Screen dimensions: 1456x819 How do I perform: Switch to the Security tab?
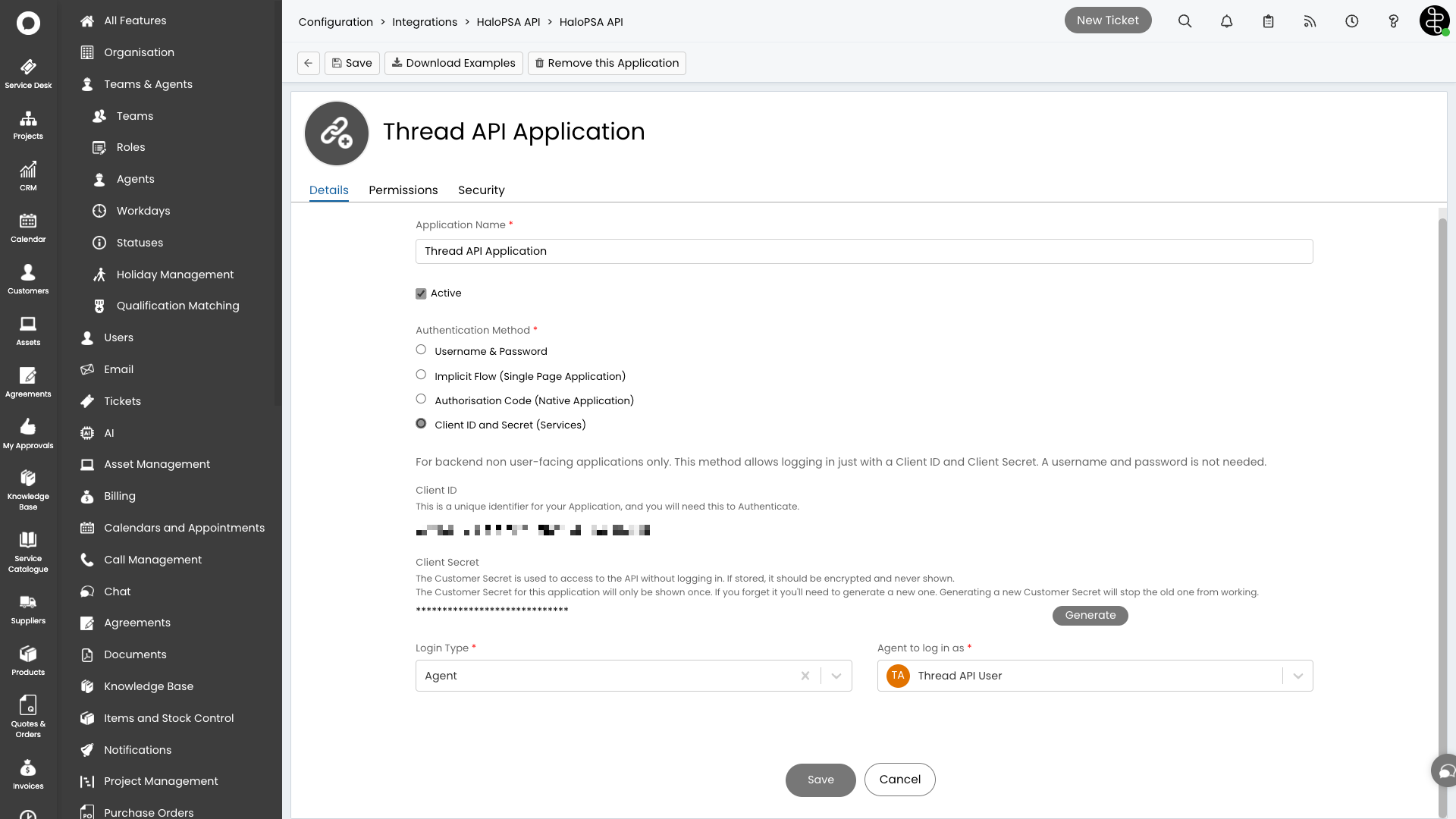tap(482, 190)
